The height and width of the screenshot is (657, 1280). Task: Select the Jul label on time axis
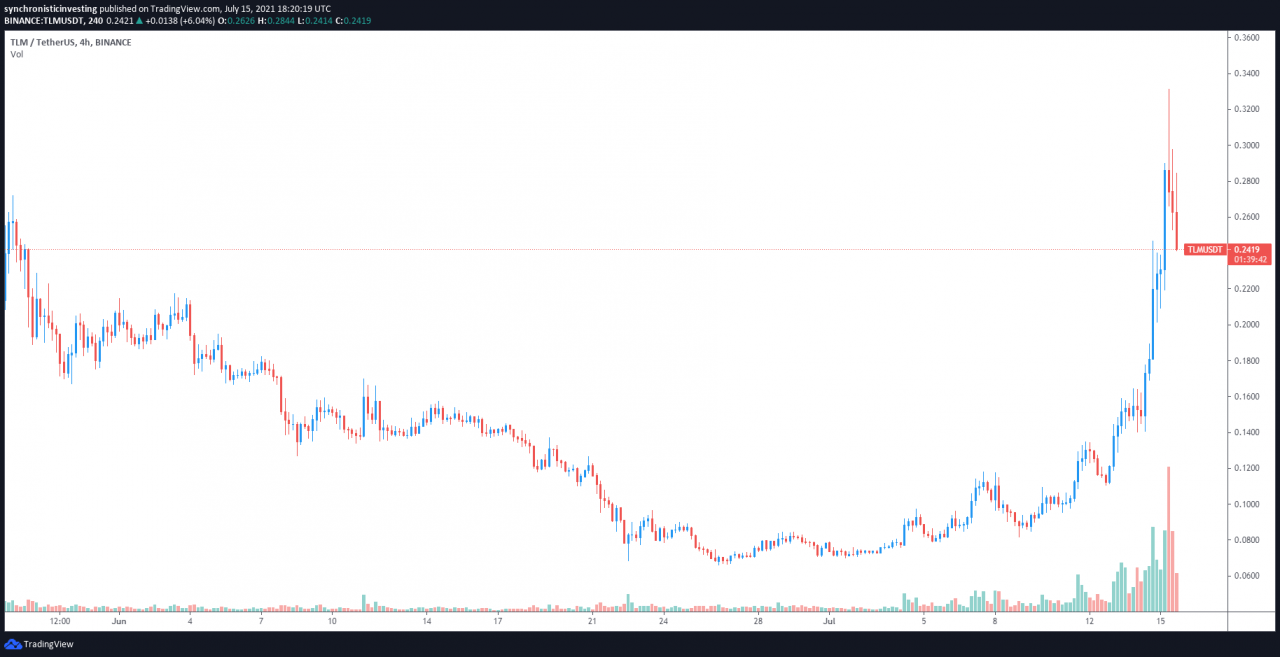click(x=830, y=621)
